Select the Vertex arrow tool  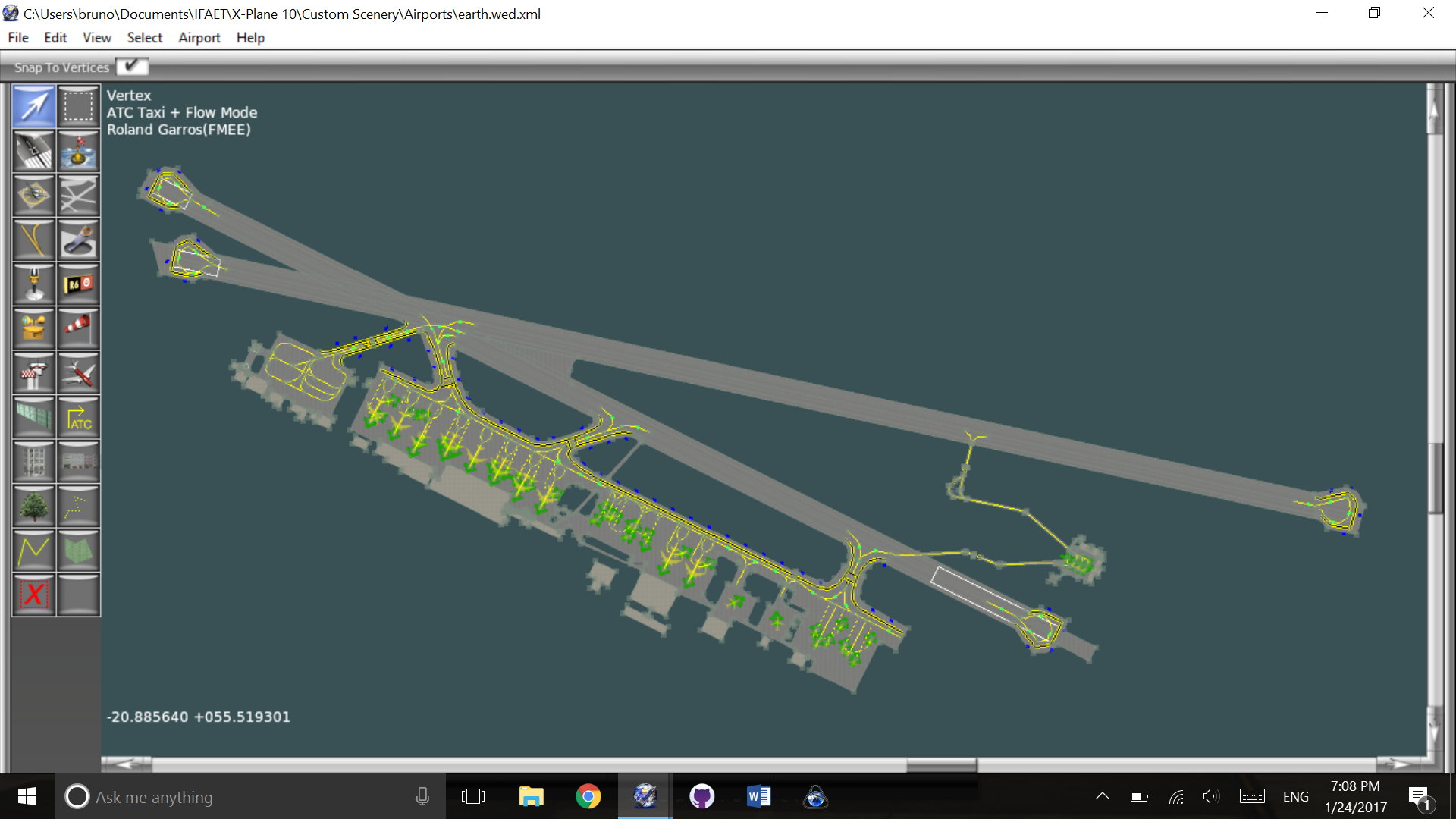tap(34, 106)
